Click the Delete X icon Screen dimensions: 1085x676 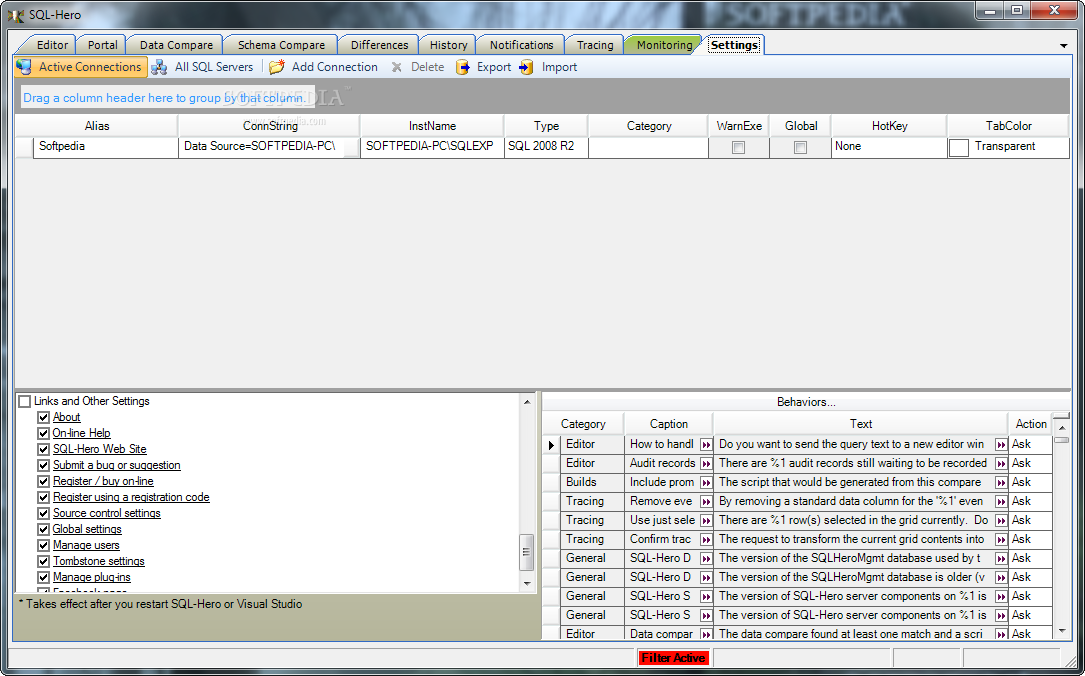coord(396,67)
